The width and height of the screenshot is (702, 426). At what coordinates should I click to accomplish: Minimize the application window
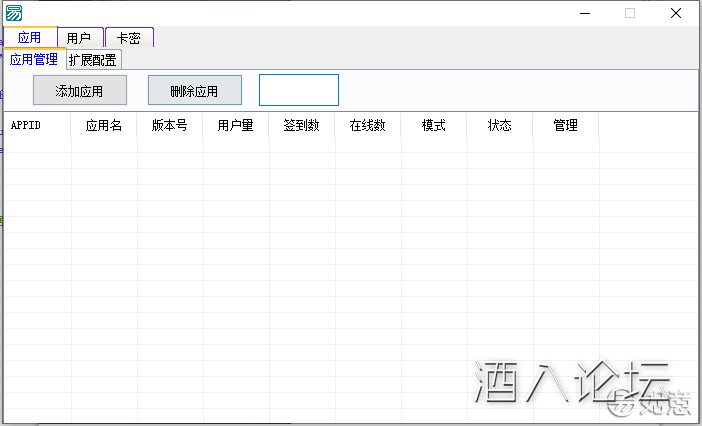point(584,13)
